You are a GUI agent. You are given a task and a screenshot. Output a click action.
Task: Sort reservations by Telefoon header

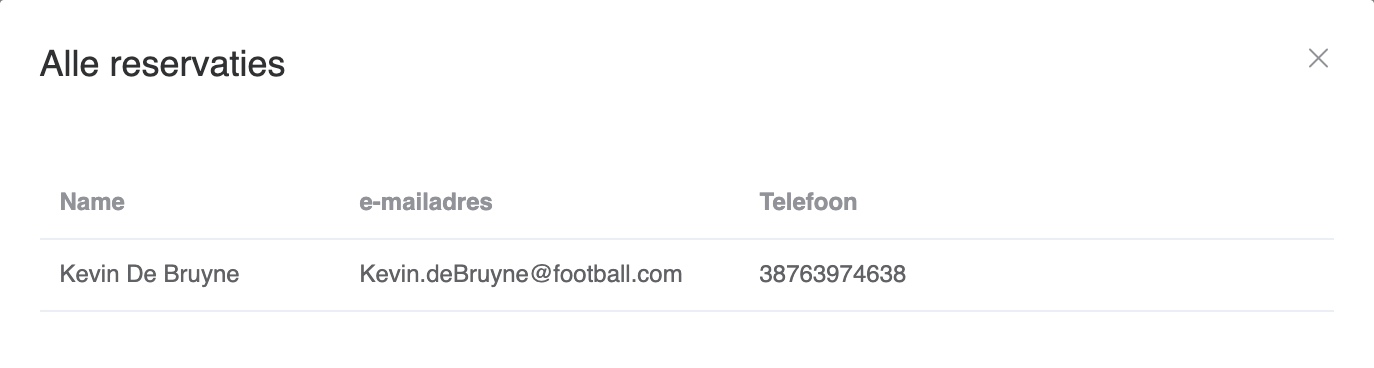tap(808, 202)
